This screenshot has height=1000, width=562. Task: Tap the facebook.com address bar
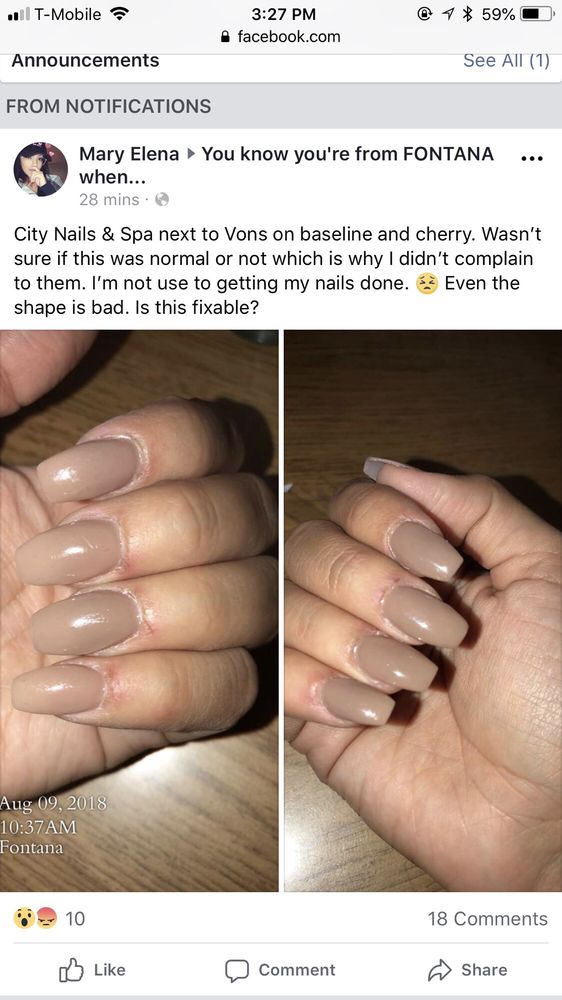[x=281, y=37]
